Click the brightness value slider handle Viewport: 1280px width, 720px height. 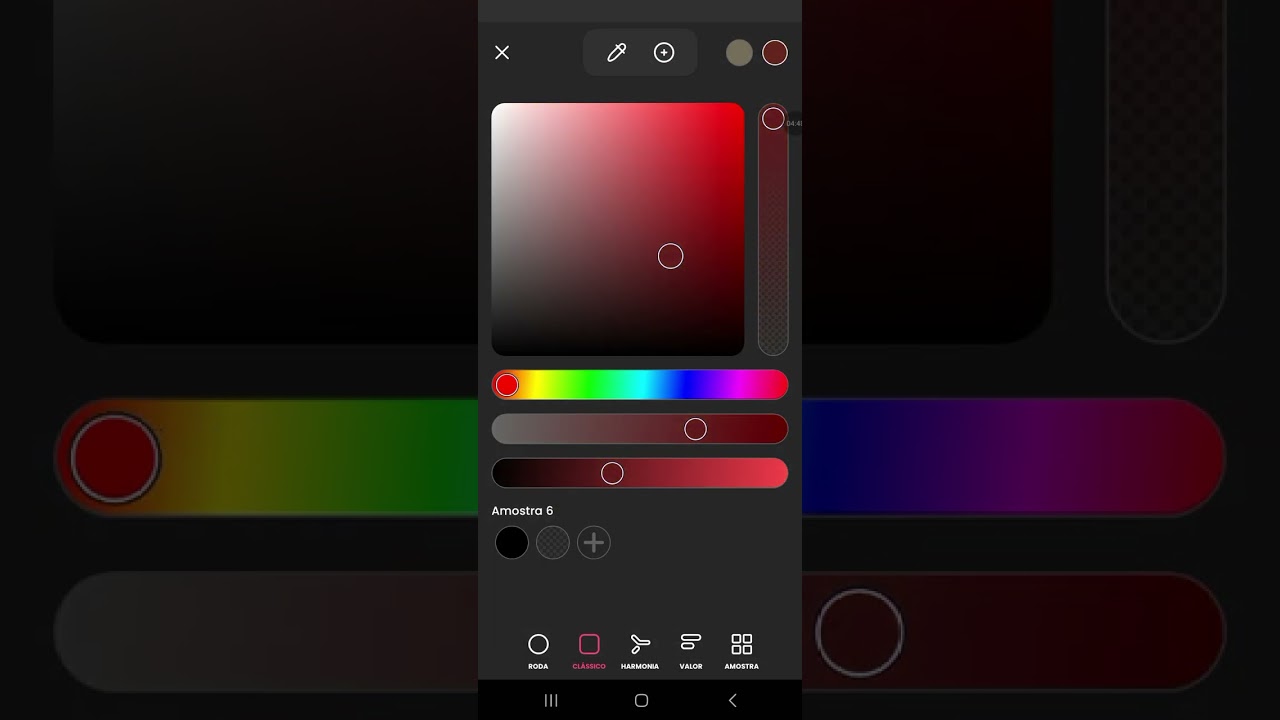coord(612,473)
